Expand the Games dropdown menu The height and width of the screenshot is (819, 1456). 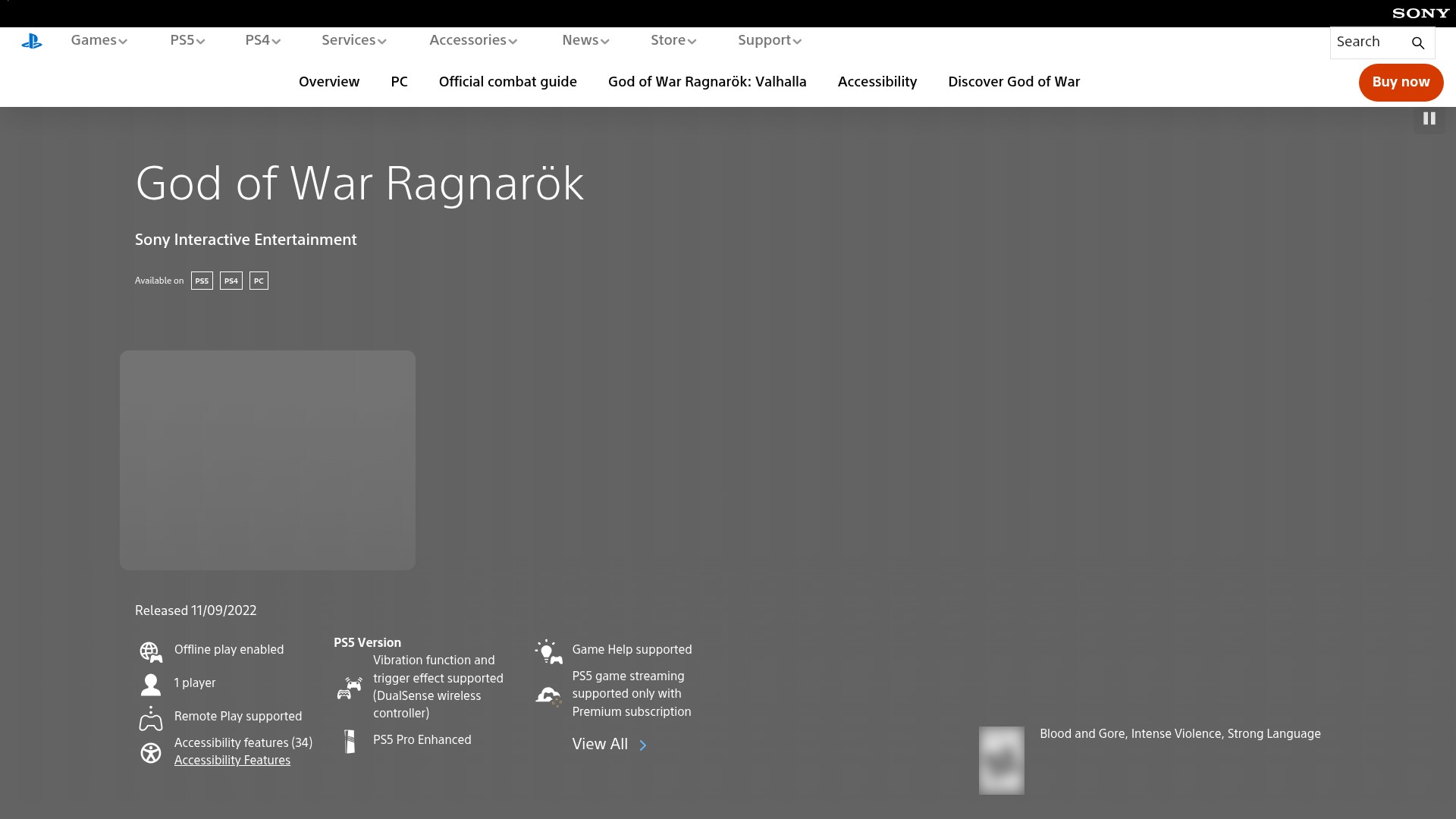point(99,40)
